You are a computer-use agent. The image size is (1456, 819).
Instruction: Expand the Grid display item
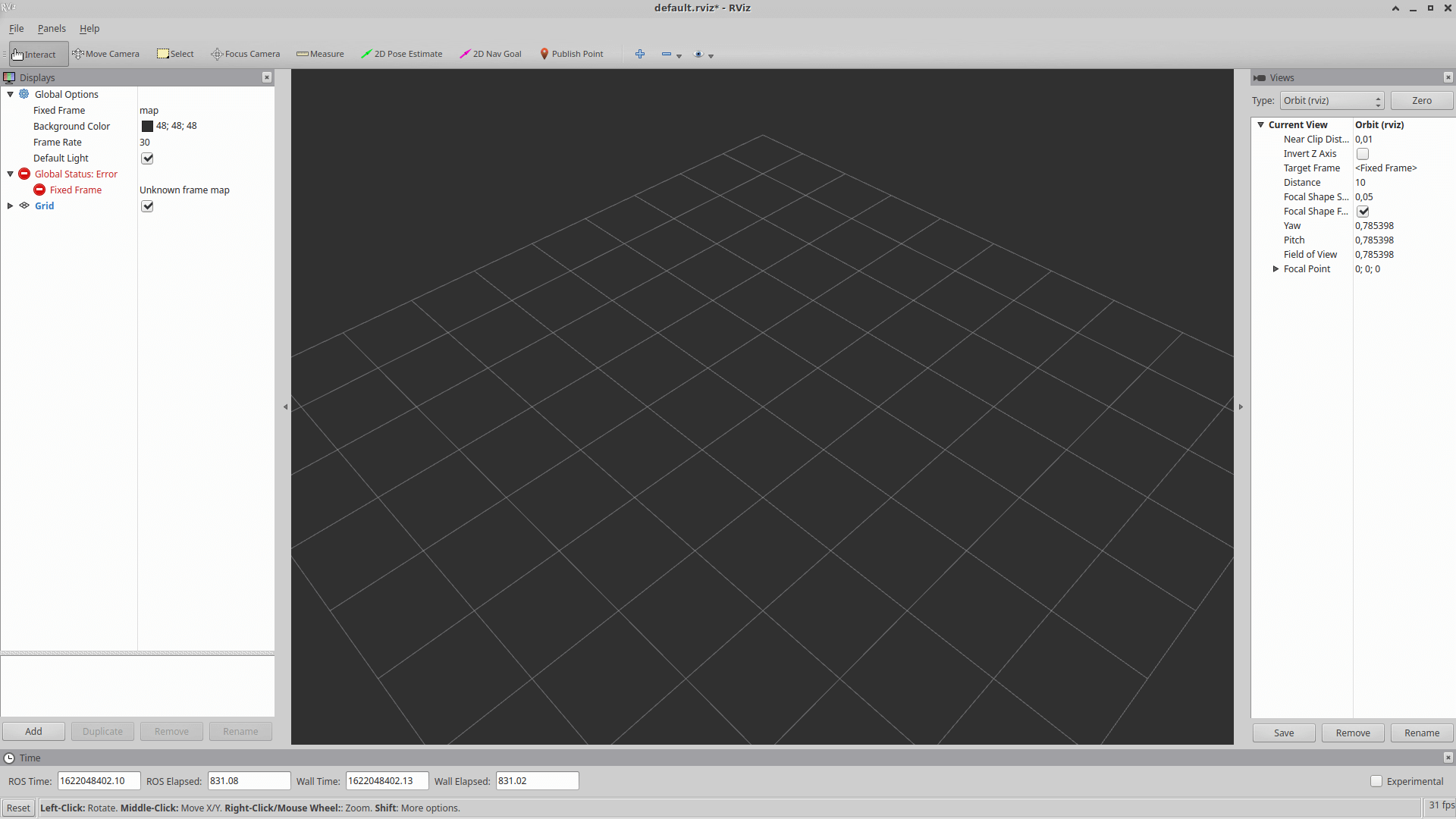point(9,206)
